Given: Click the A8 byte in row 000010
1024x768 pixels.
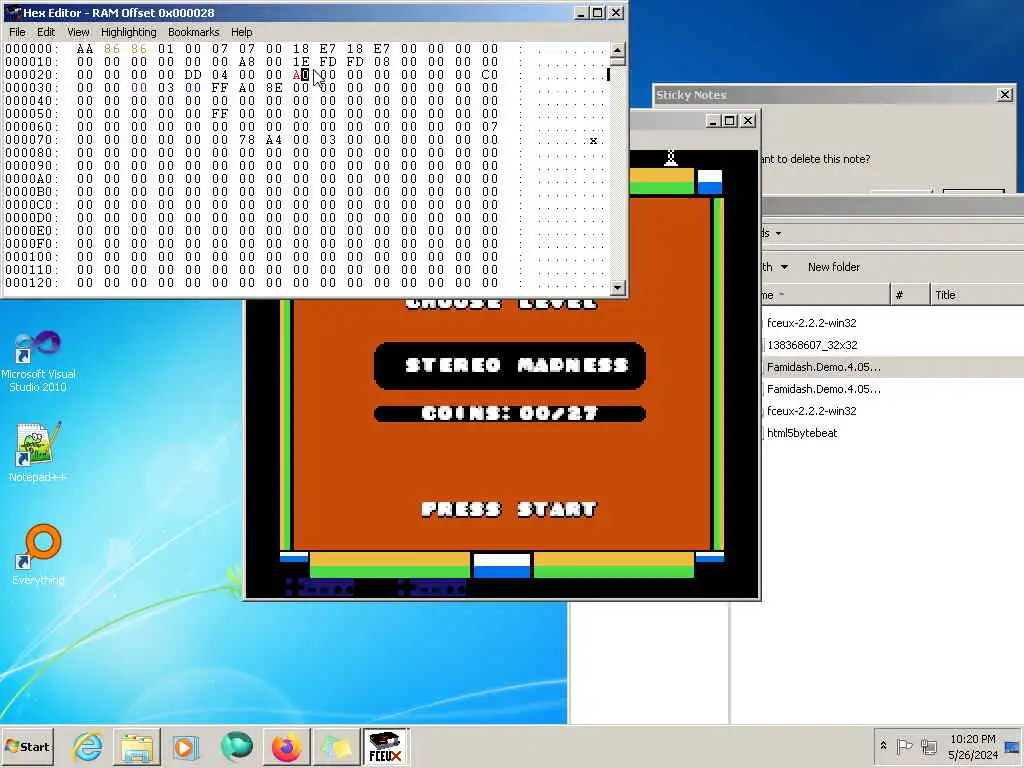Looking at the screenshot, I should 247,62.
